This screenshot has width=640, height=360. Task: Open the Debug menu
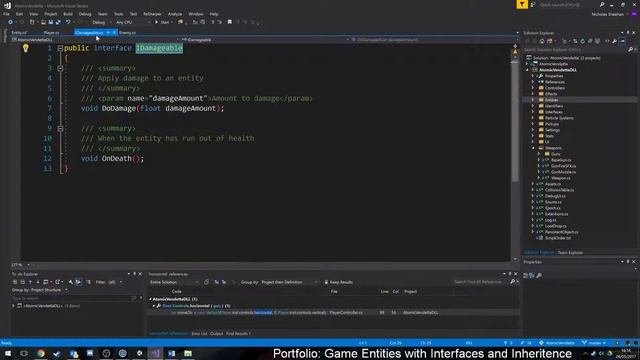pyautogui.click(x=85, y=14)
